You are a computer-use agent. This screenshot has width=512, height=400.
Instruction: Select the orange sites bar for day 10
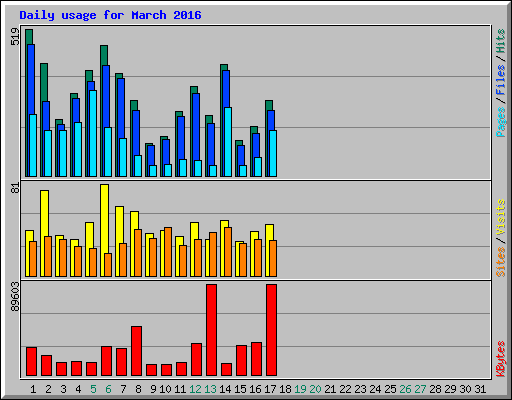tap(168, 252)
